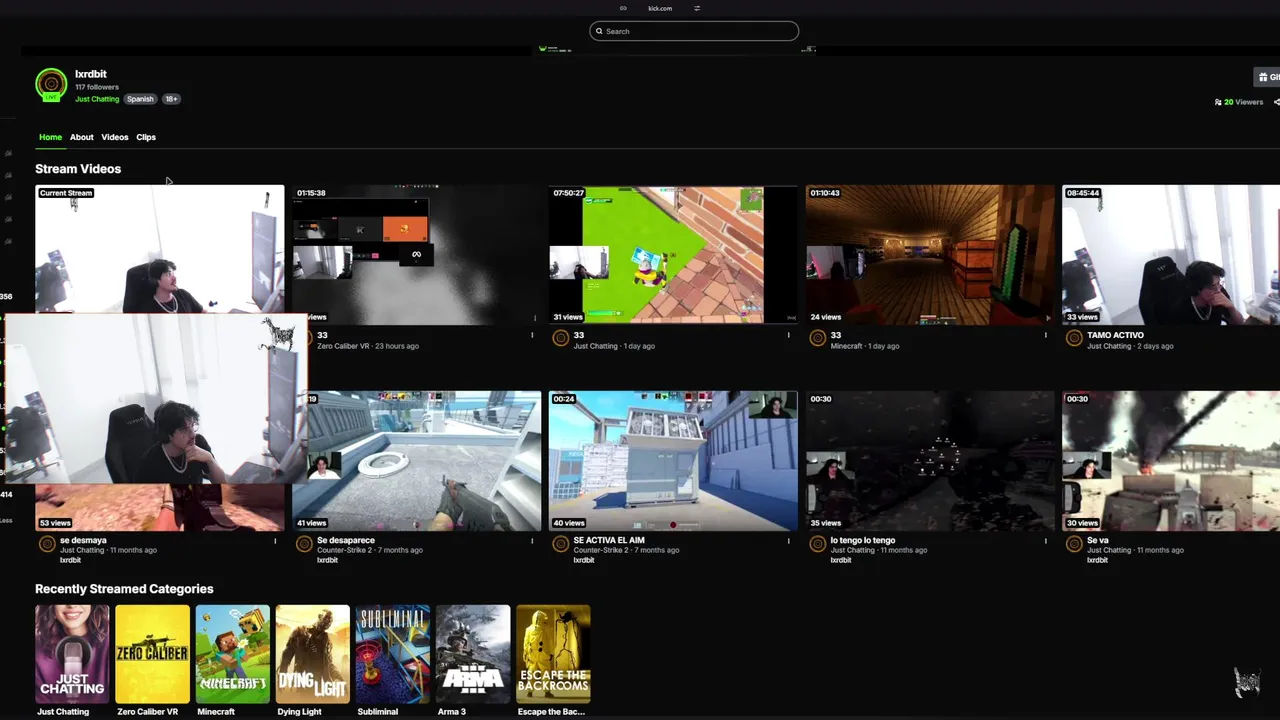Click the lxrdbit channel name heading
Screen dimensions: 1280x720
click(x=91, y=74)
